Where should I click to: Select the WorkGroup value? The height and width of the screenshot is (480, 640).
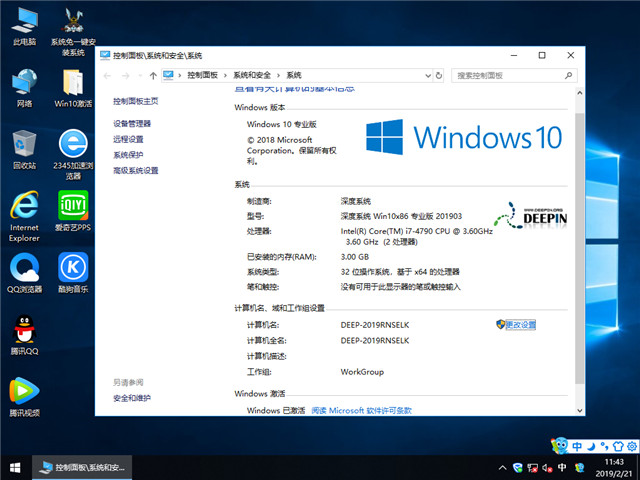pyautogui.click(x=362, y=372)
